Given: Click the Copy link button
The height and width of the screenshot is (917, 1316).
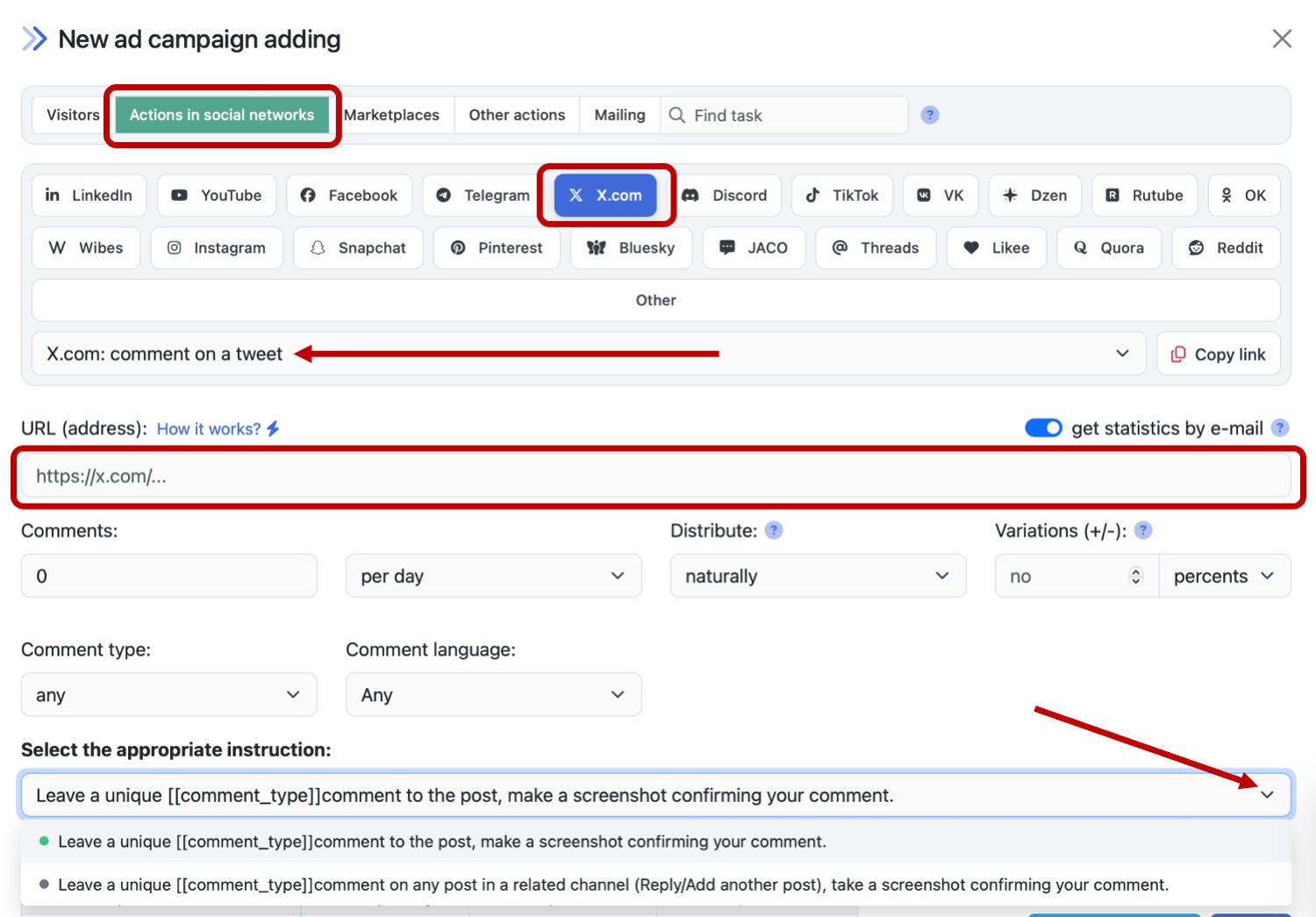Looking at the screenshot, I should tap(1218, 354).
